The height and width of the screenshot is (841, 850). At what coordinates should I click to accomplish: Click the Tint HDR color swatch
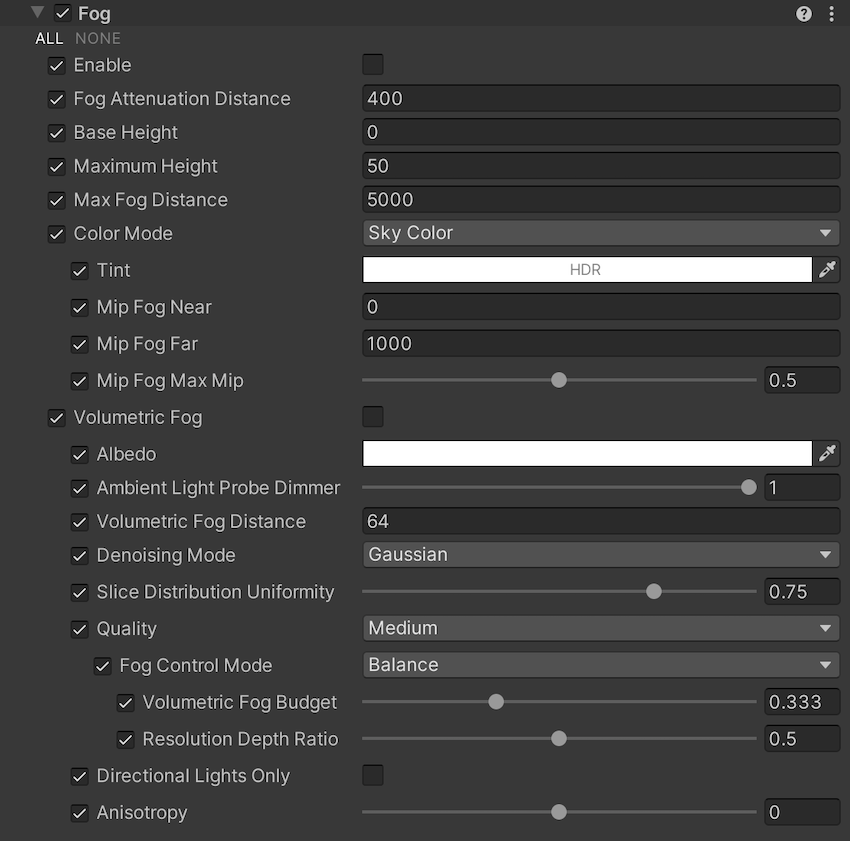pos(586,270)
